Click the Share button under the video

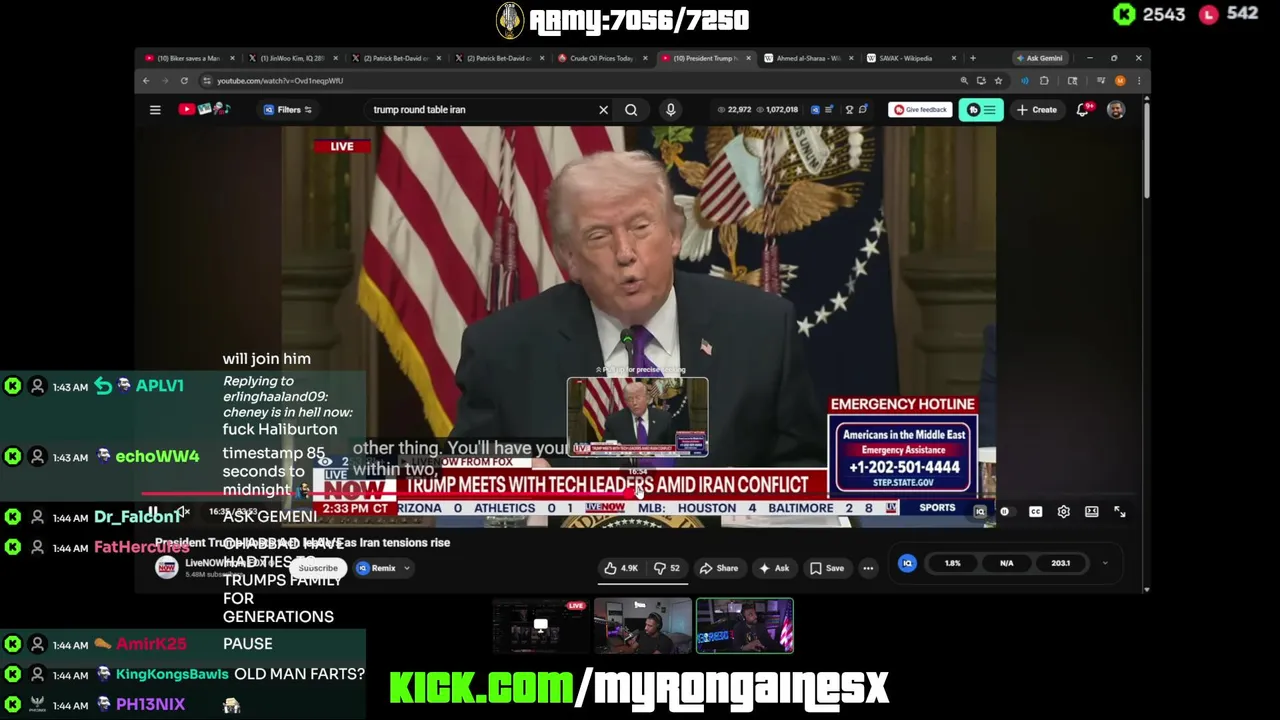point(718,568)
